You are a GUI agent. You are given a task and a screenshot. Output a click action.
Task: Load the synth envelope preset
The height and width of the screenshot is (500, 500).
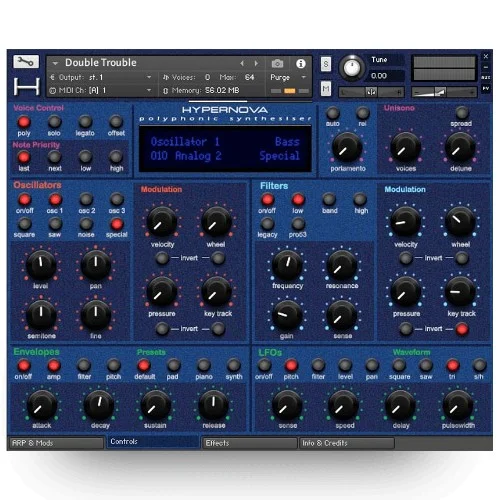point(234,365)
